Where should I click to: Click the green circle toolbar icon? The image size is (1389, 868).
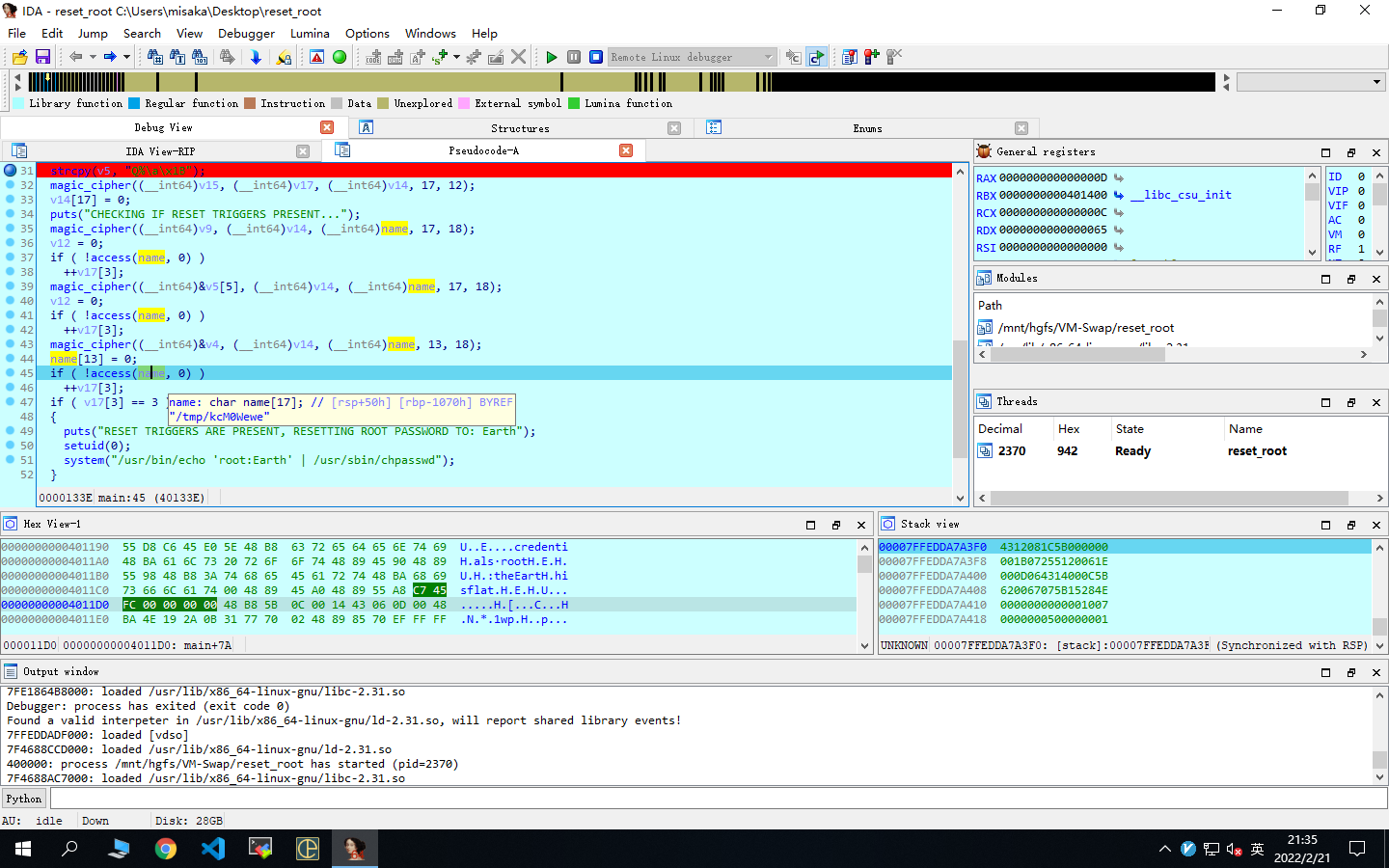[x=340, y=58]
